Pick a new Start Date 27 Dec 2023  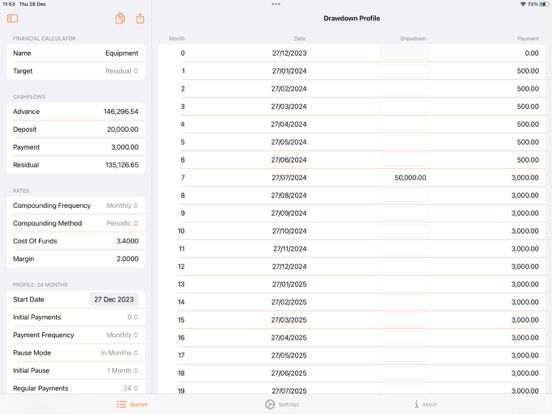(x=114, y=300)
